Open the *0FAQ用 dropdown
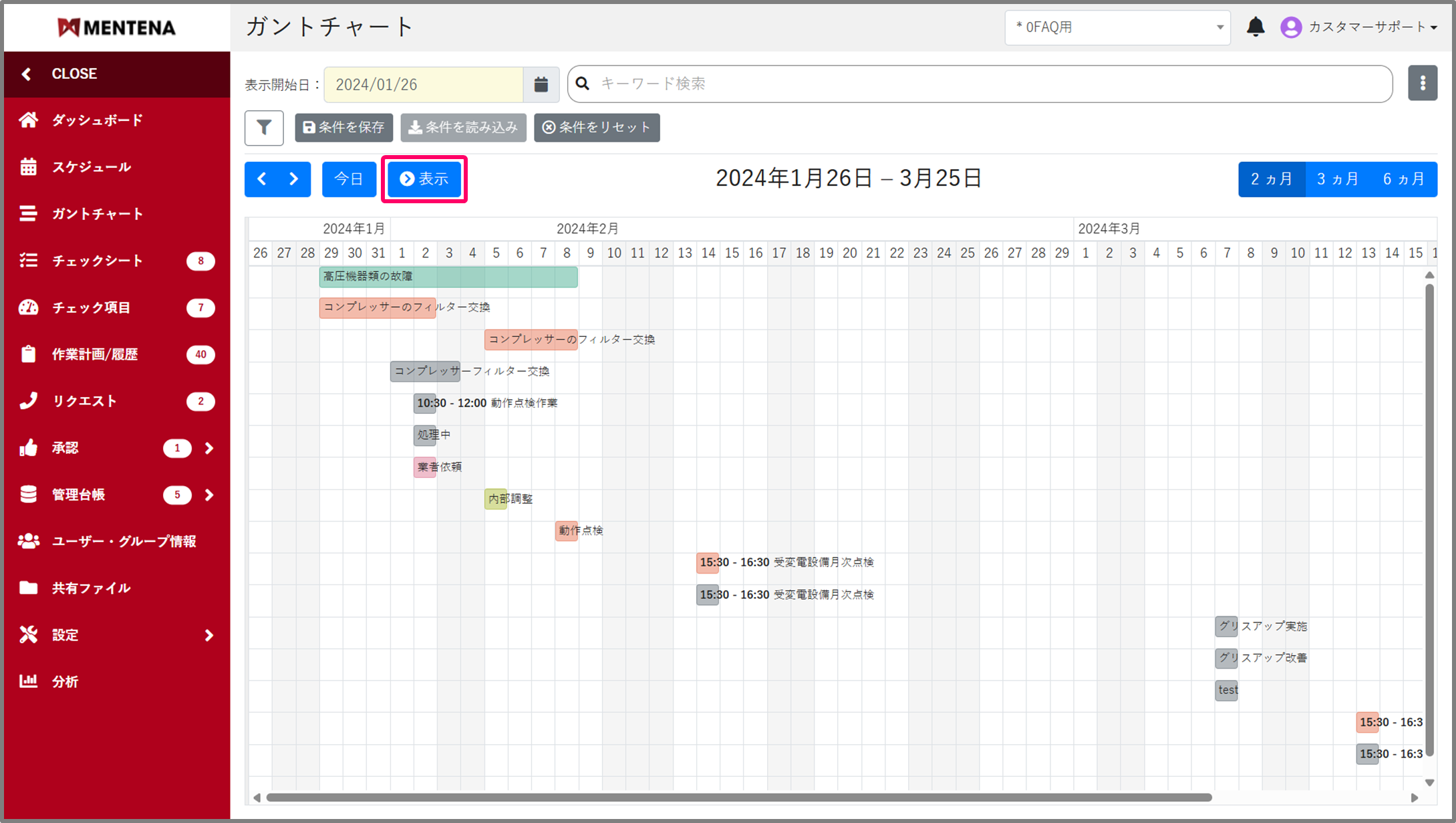The image size is (1456, 823). 1117,27
